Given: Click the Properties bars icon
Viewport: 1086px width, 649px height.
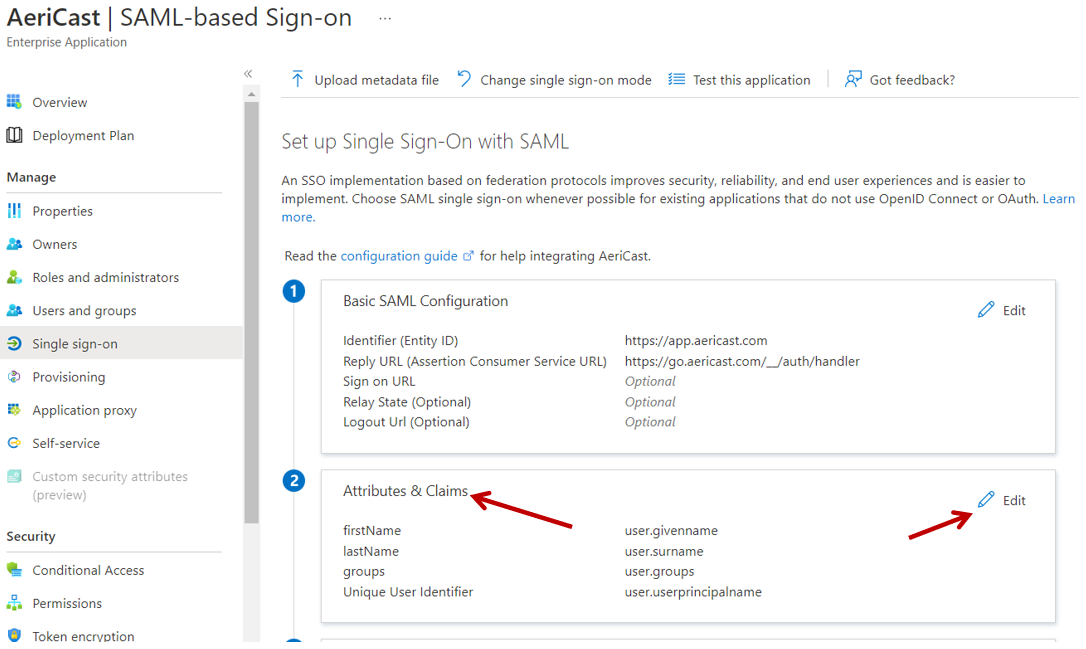Looking at the screenshot, I should pyautogui.click(x=14, y=211).
